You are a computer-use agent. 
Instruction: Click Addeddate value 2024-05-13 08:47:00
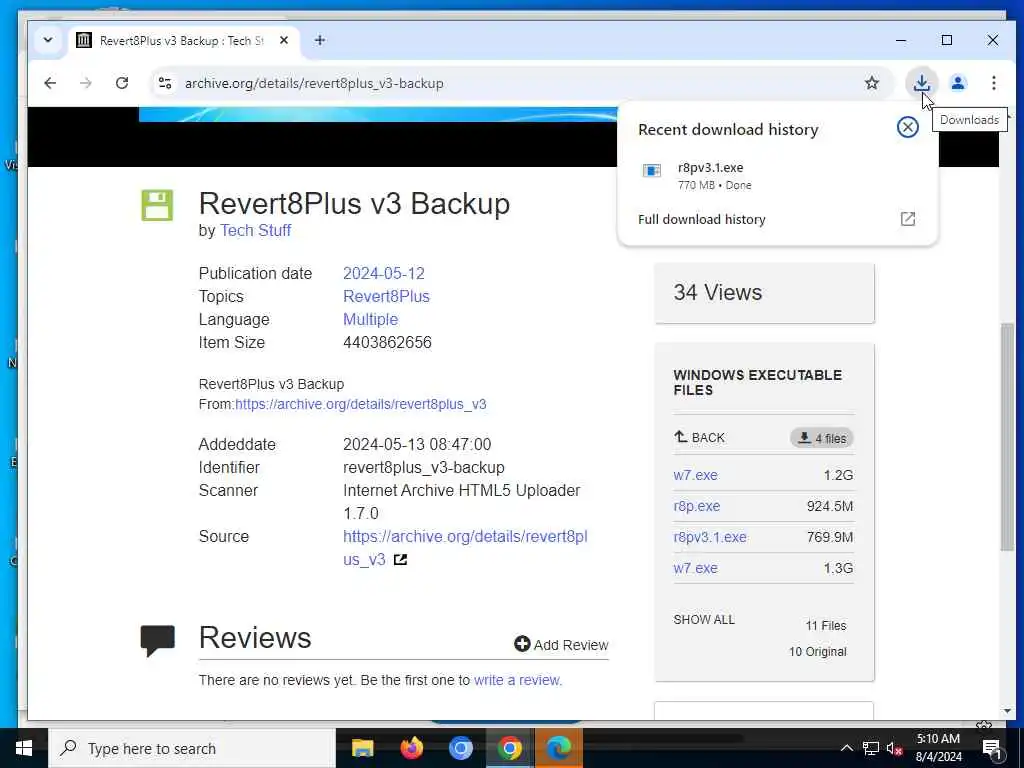coord(417,445)
